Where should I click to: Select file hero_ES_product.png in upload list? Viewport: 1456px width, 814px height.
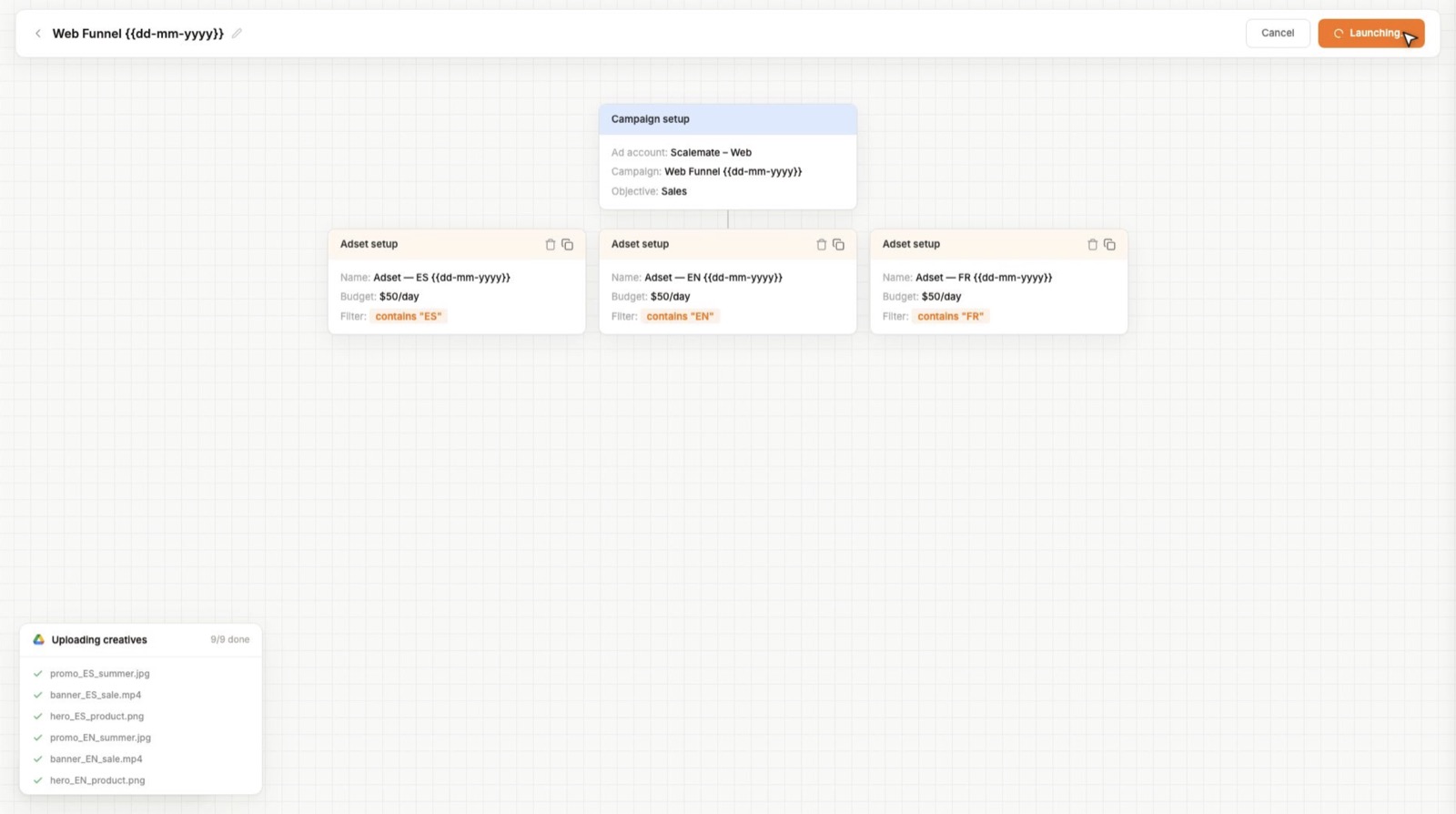pos(96,717)
